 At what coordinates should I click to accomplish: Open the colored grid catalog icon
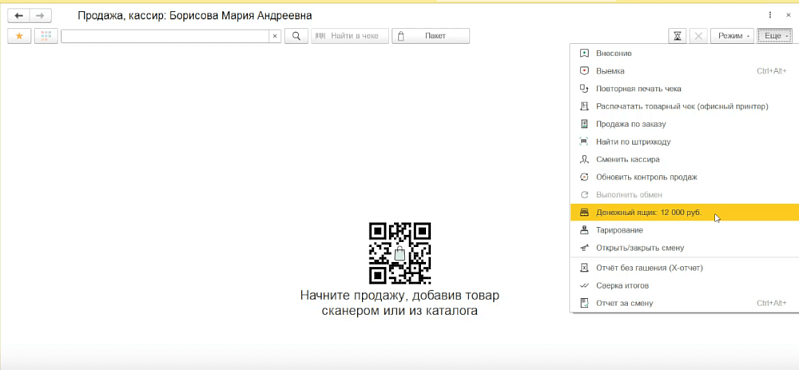[46, 36]
